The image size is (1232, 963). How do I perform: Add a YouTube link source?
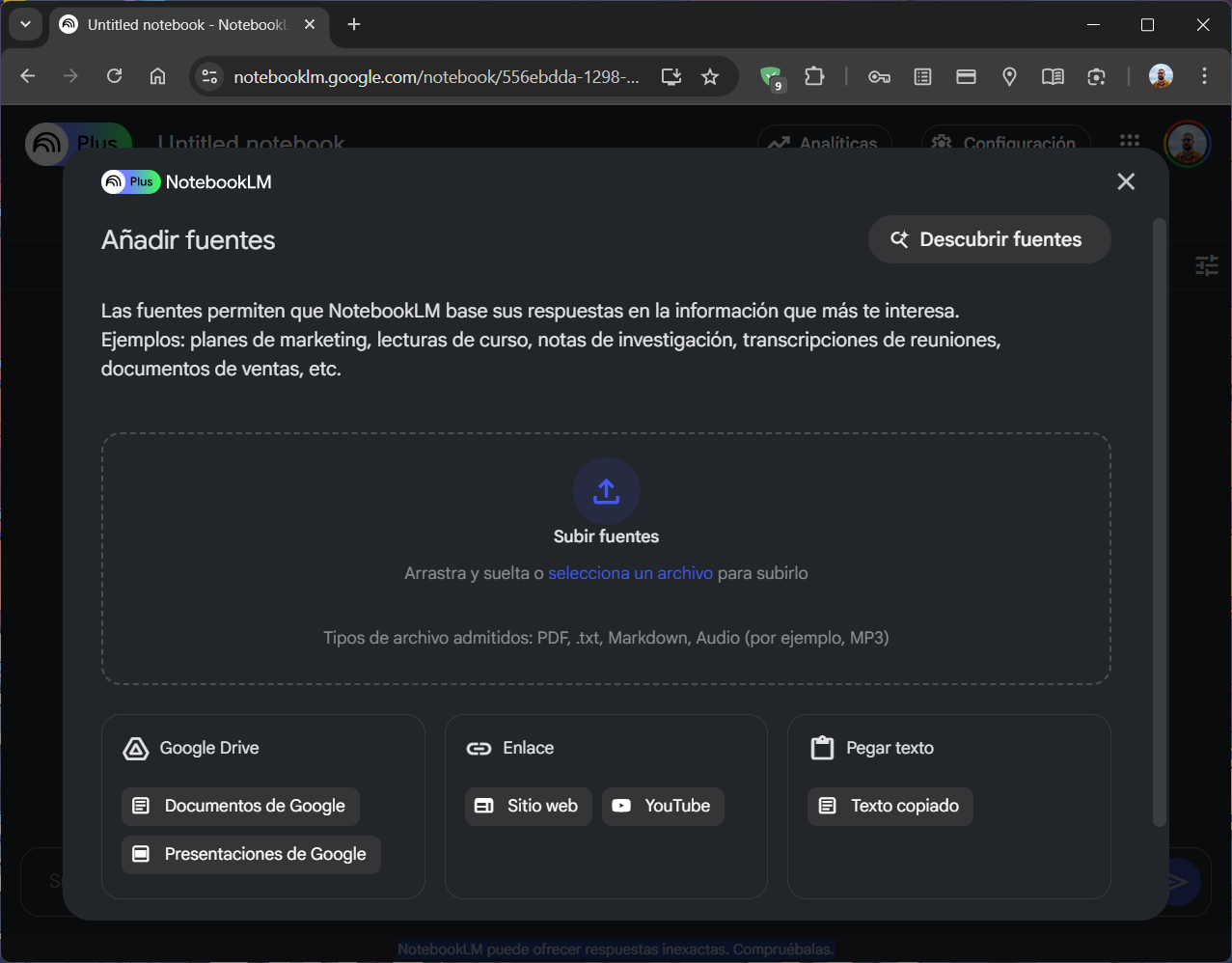(x=663, y=806)
